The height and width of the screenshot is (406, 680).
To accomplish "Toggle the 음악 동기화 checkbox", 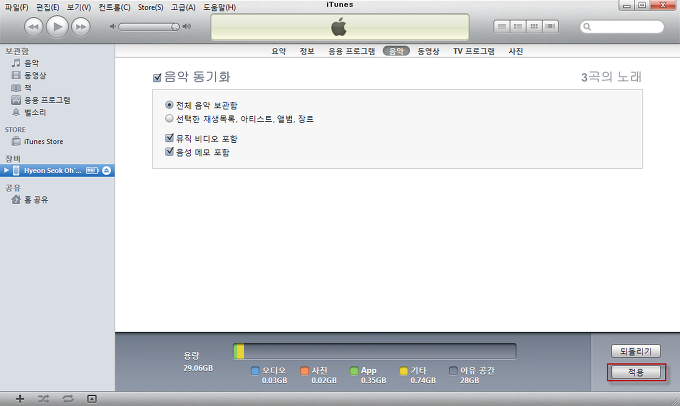I will tap(157, 78).
